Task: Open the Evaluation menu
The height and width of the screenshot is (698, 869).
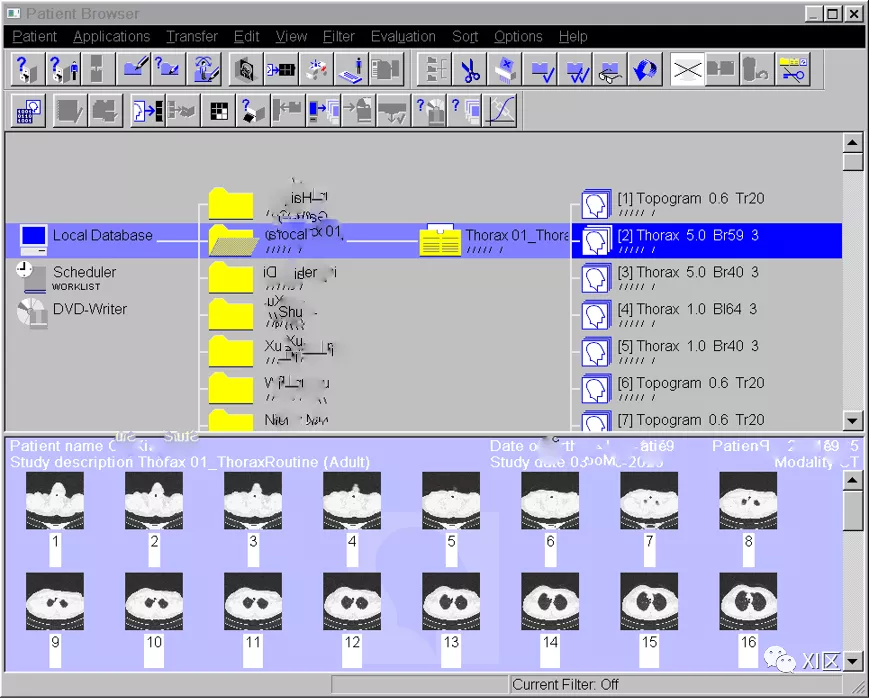Action: pyautogui.click(x=403, y=37)
